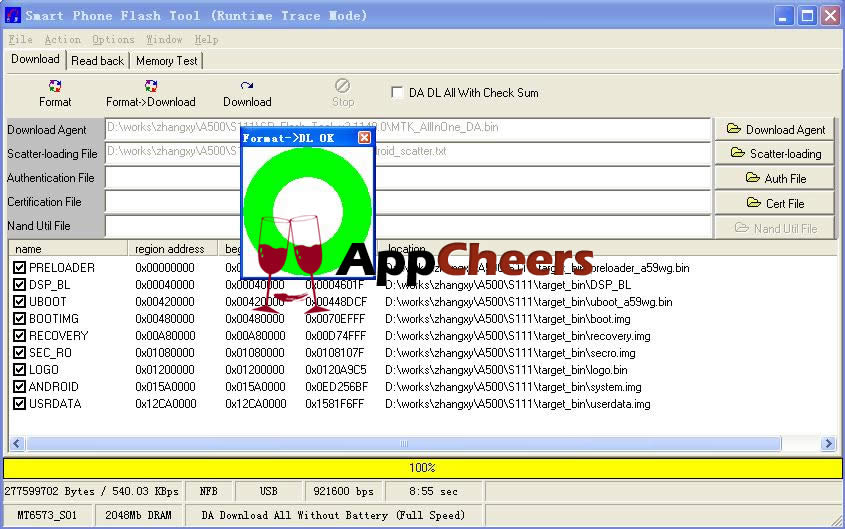This screenshot has height=529, width=845.
Task: Uncheck the RECOVERY partition
Action: [19, 336]
